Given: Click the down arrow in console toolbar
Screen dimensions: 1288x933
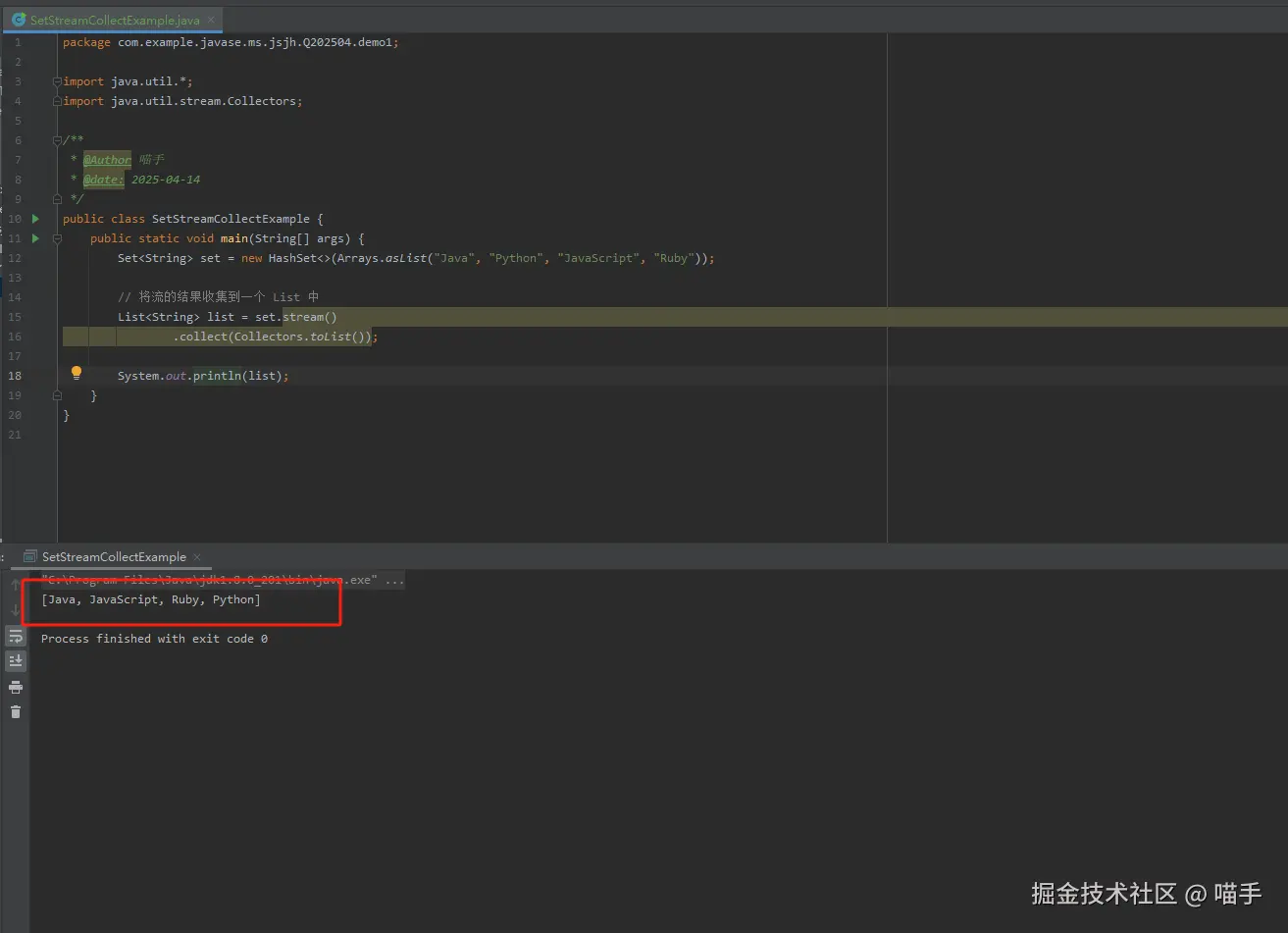Looking at the screenshot, I should [x=16, y=610].
